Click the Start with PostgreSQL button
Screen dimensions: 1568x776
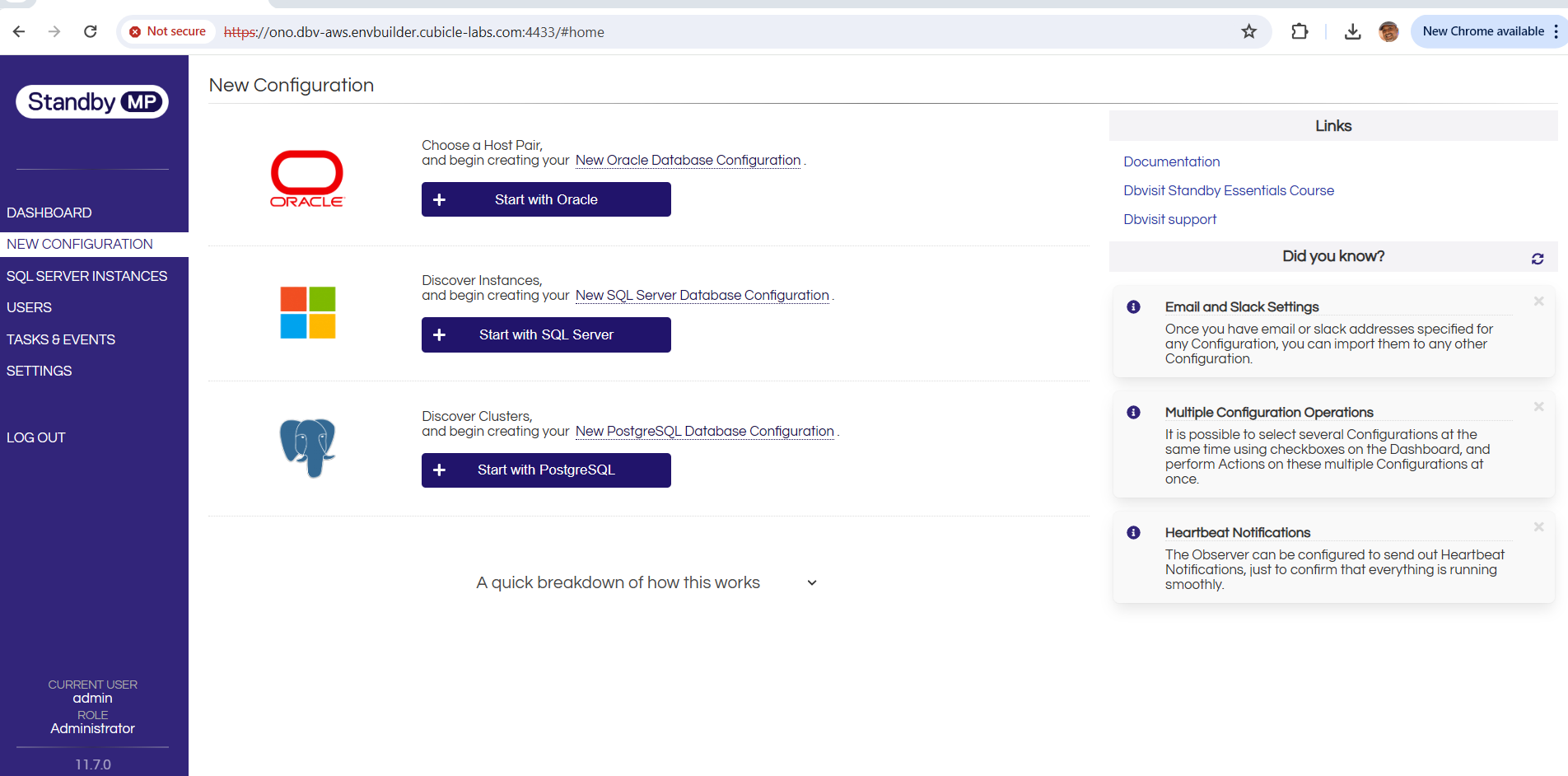(x=546, y=470)
